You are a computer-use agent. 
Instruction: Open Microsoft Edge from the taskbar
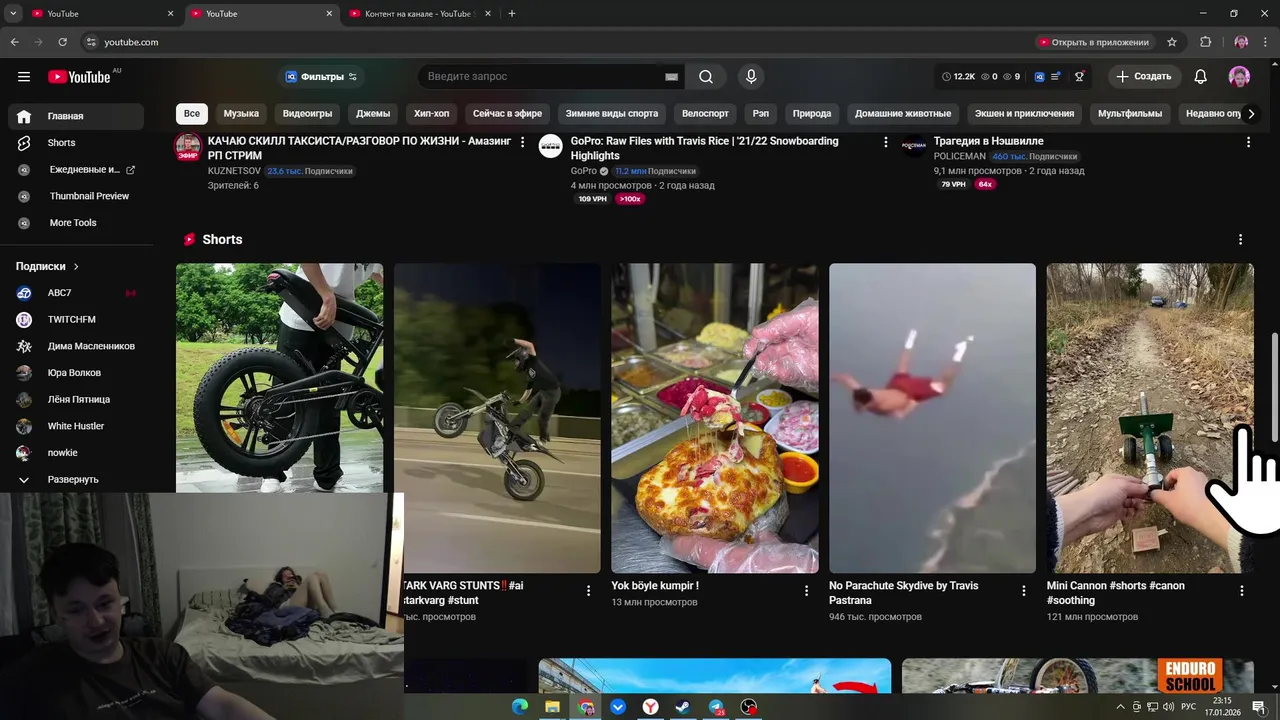tap(519, 707)
